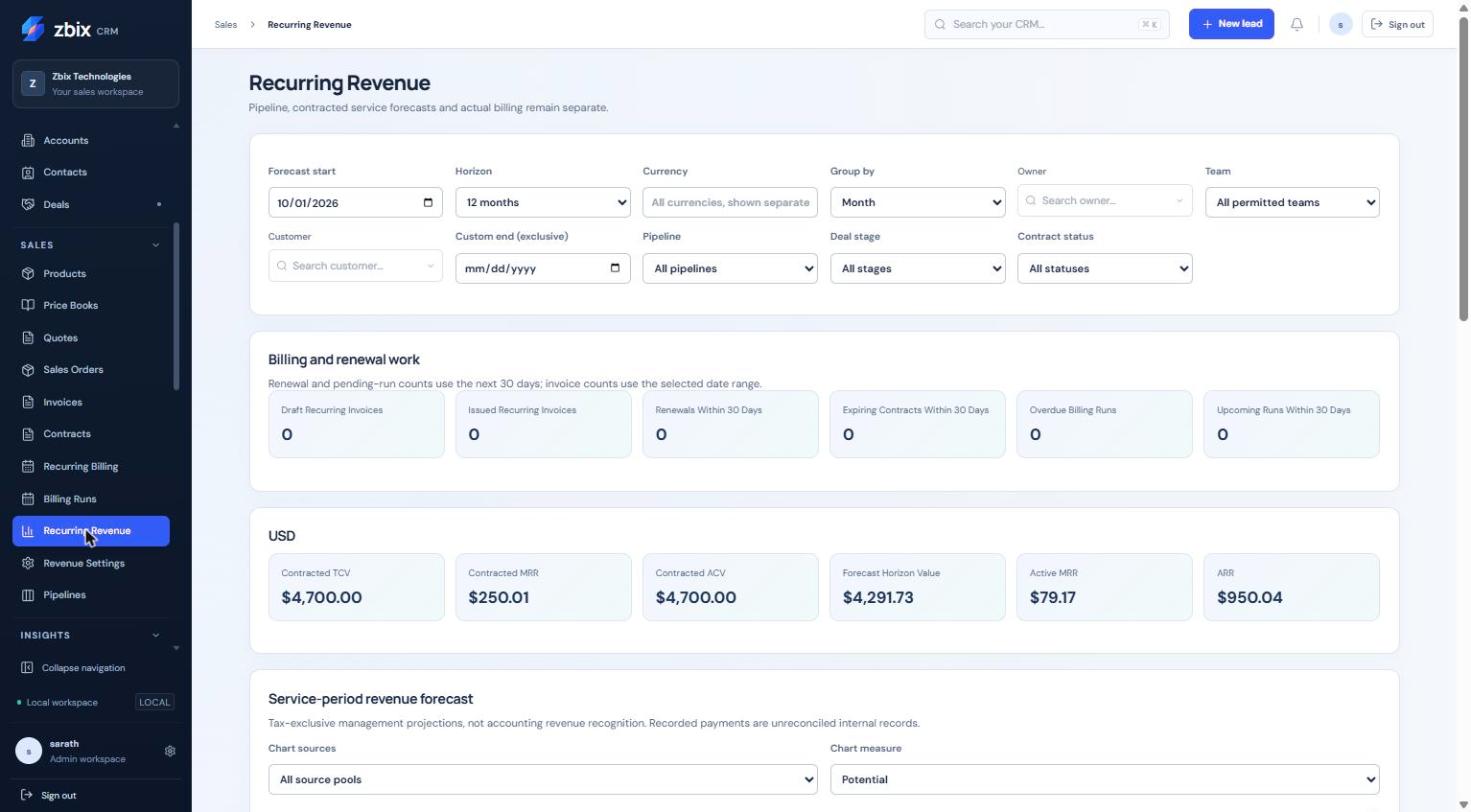Image resolution: width=1471 pixels, height=812 pixels.
Task: Navigate to Billing Runs
Action: (x=91, y=499)
